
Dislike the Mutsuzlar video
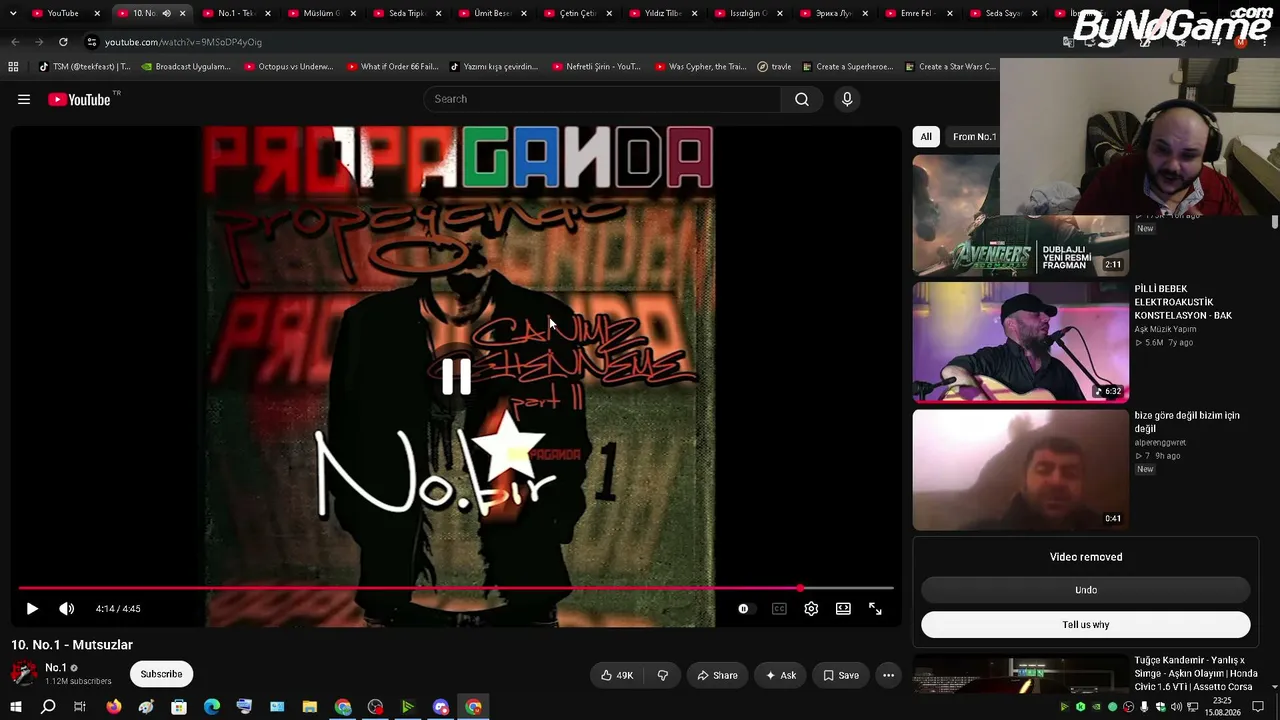[x=662, y=675]
